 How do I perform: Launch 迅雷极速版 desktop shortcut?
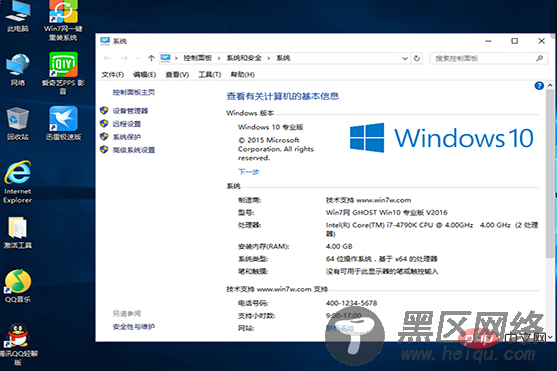63,123
